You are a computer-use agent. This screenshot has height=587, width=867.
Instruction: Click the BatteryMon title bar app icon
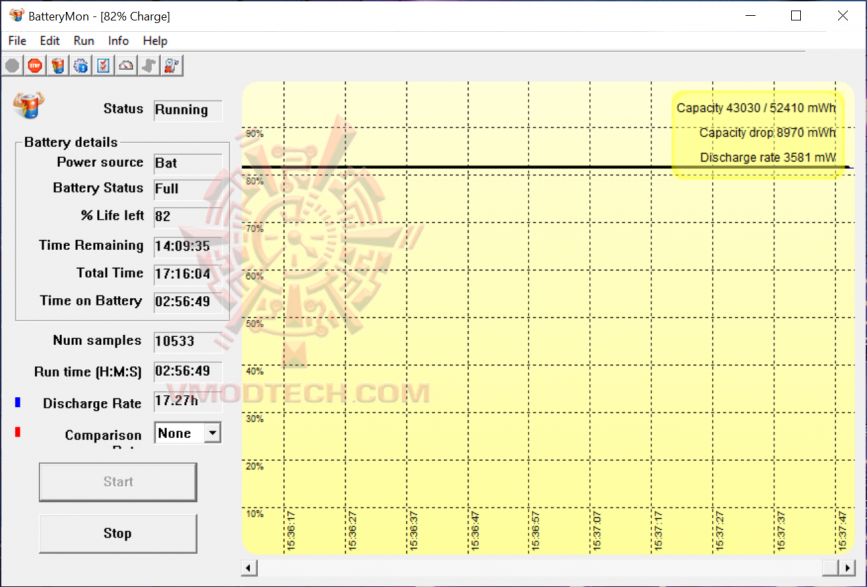(16, 15)
